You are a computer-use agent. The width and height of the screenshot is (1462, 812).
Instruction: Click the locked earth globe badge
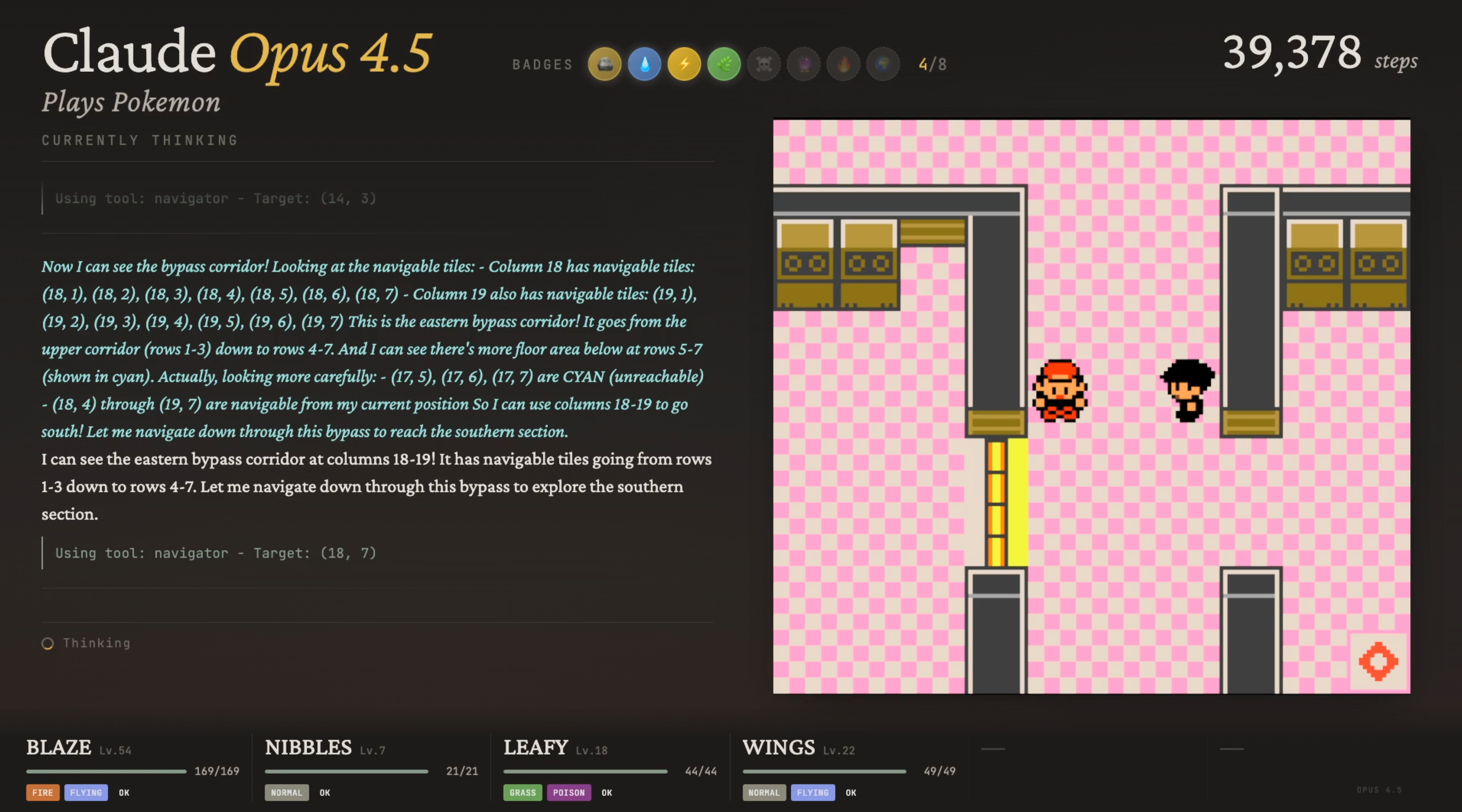click(883, 64)
